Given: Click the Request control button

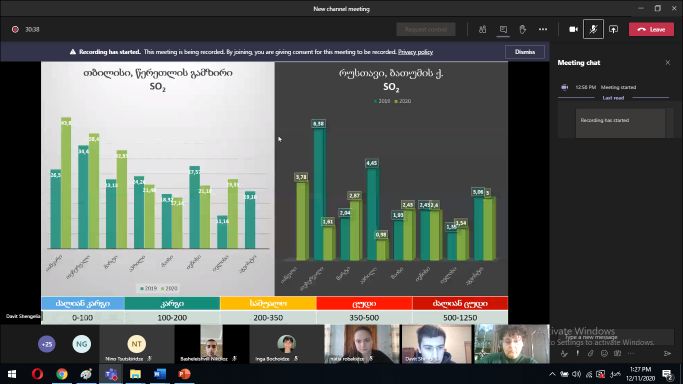Looking at the screenshot, I should 426,30.
